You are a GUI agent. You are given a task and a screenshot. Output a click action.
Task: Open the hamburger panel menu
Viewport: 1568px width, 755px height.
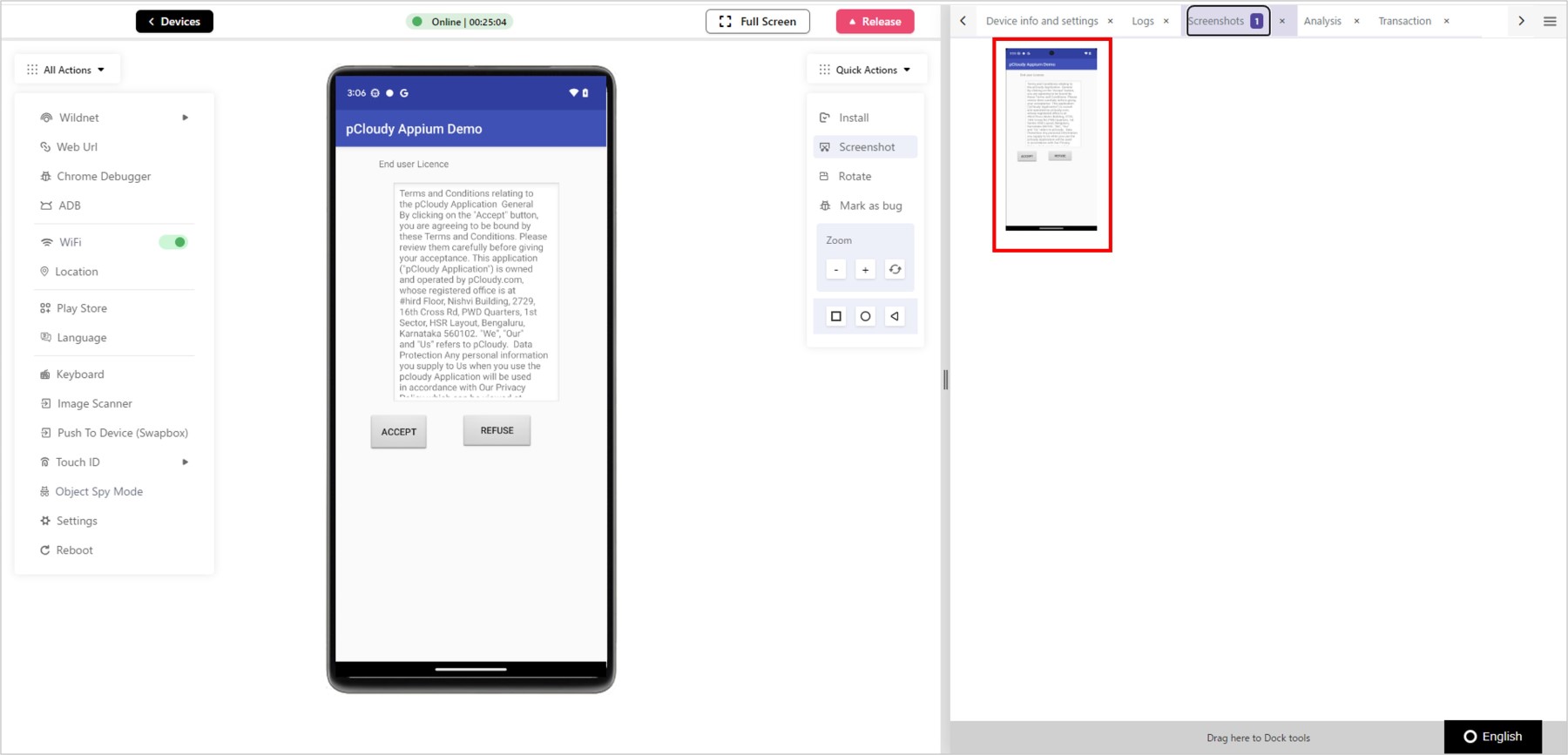1550,21
